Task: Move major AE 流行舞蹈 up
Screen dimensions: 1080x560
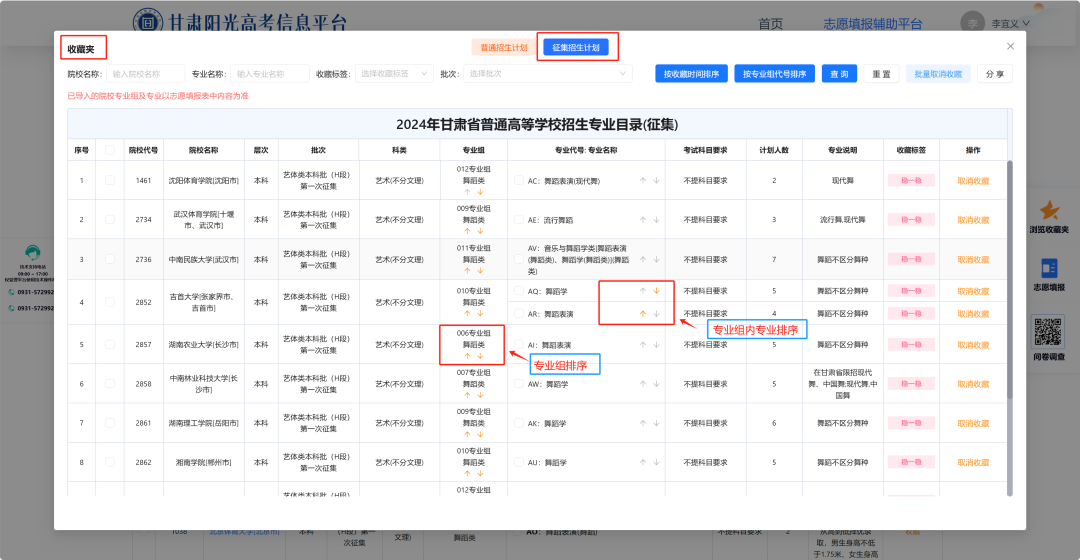Action: [643, 220]
